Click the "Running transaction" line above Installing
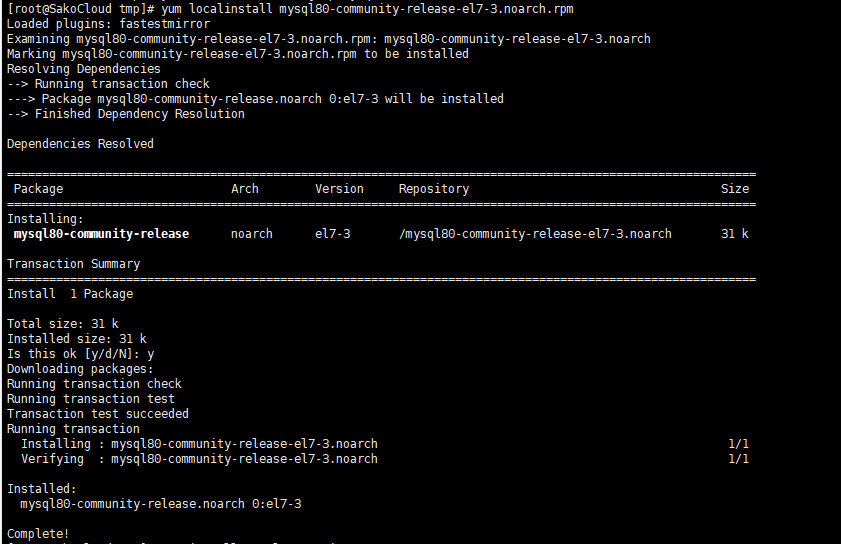Screen dimensions: 841x544 73,429
